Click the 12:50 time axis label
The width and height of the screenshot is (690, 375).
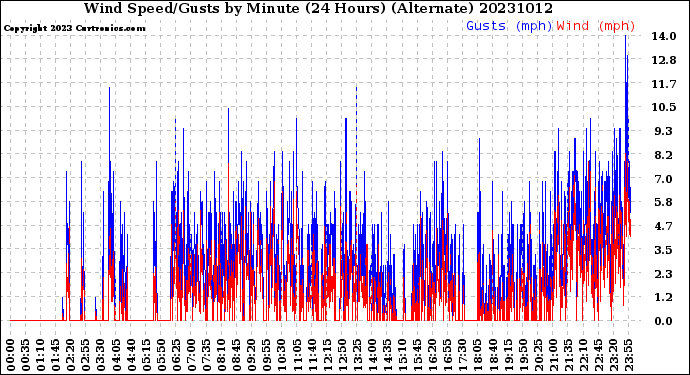point(341,355)
